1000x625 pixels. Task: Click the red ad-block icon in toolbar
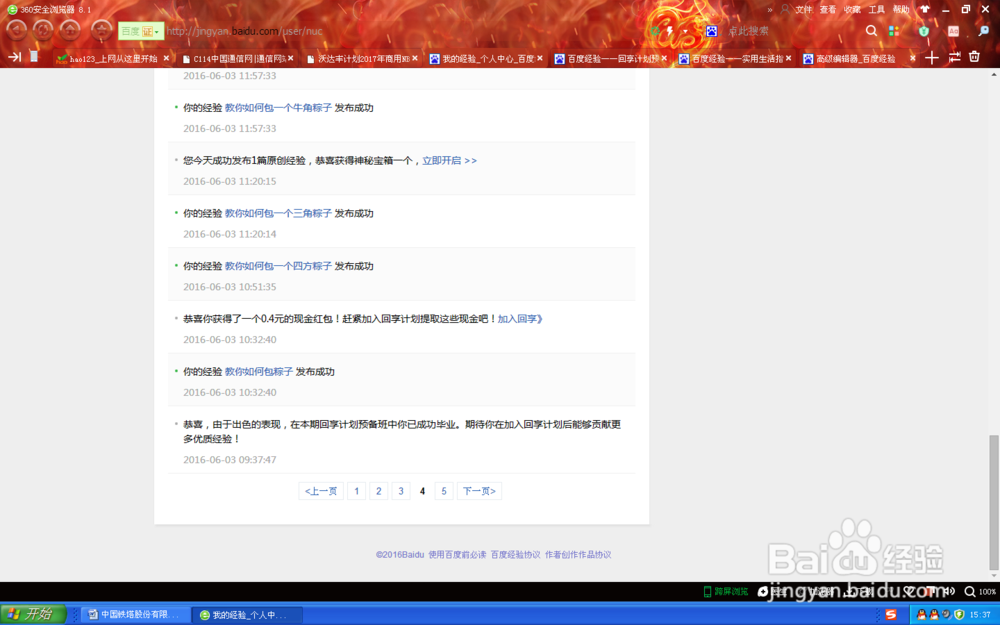pyautogui.click(x=953, y=31)
